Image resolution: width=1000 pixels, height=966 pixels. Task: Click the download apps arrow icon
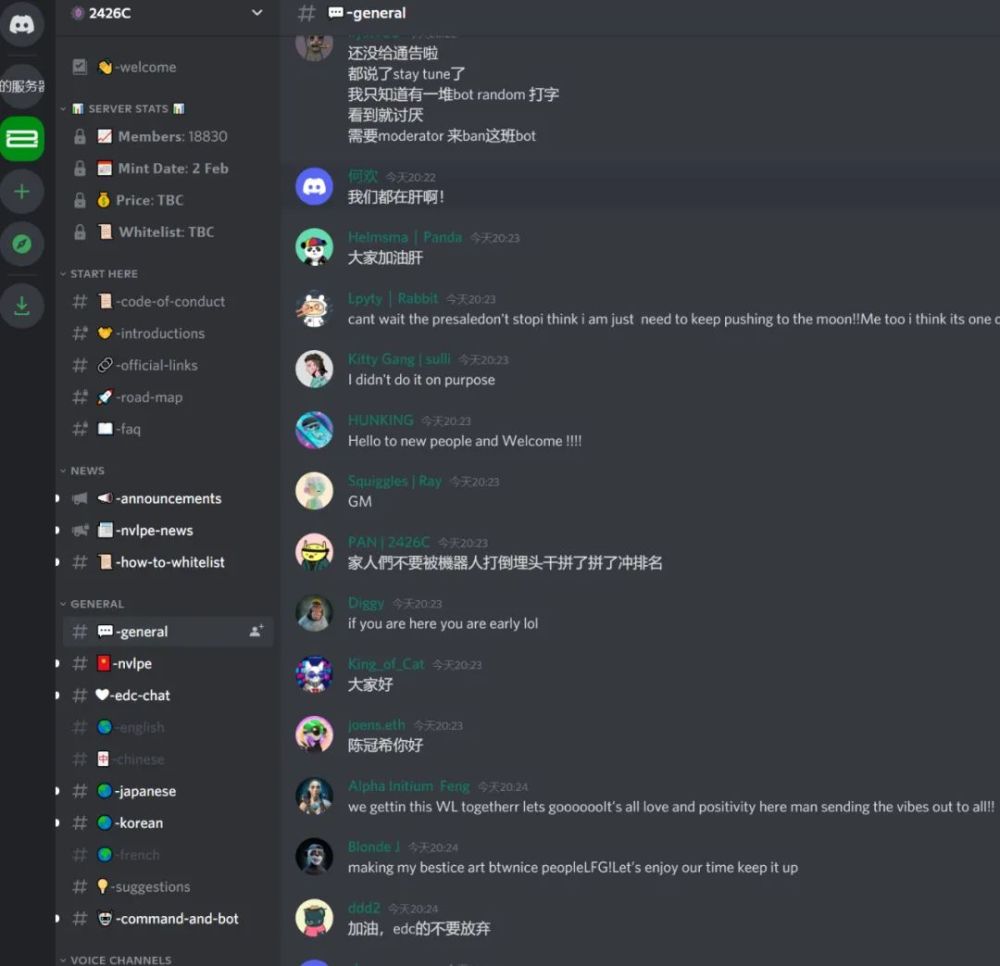22,305
